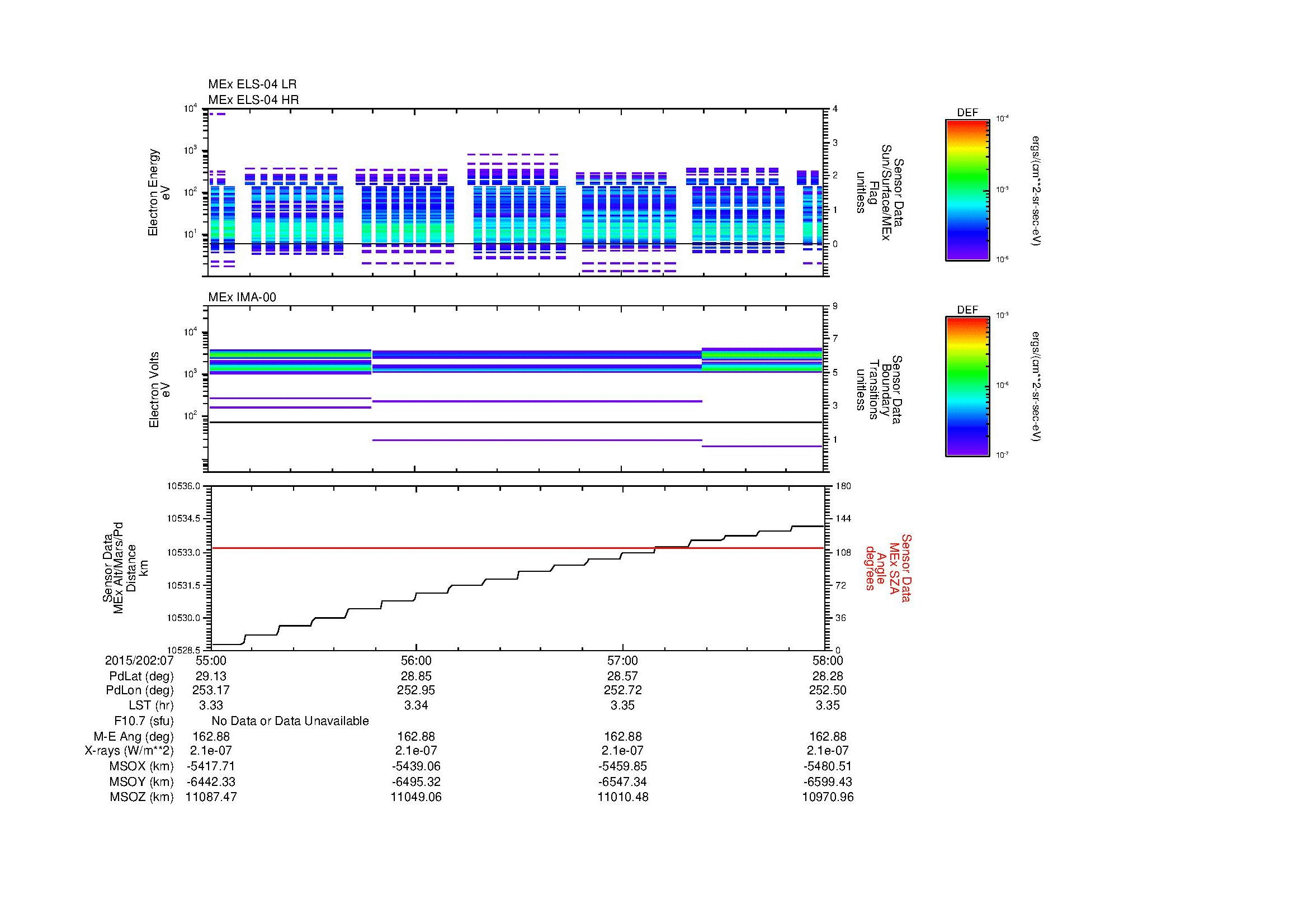Click the lower 'ergs/(cm**2-sr-sec-eV)' unit label
This screenshot has width=1308, height=924.
[x=1036, y=387]
